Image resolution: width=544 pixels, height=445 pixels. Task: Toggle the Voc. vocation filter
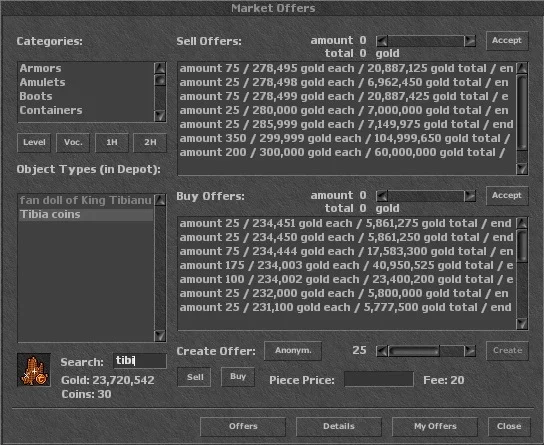73,143
